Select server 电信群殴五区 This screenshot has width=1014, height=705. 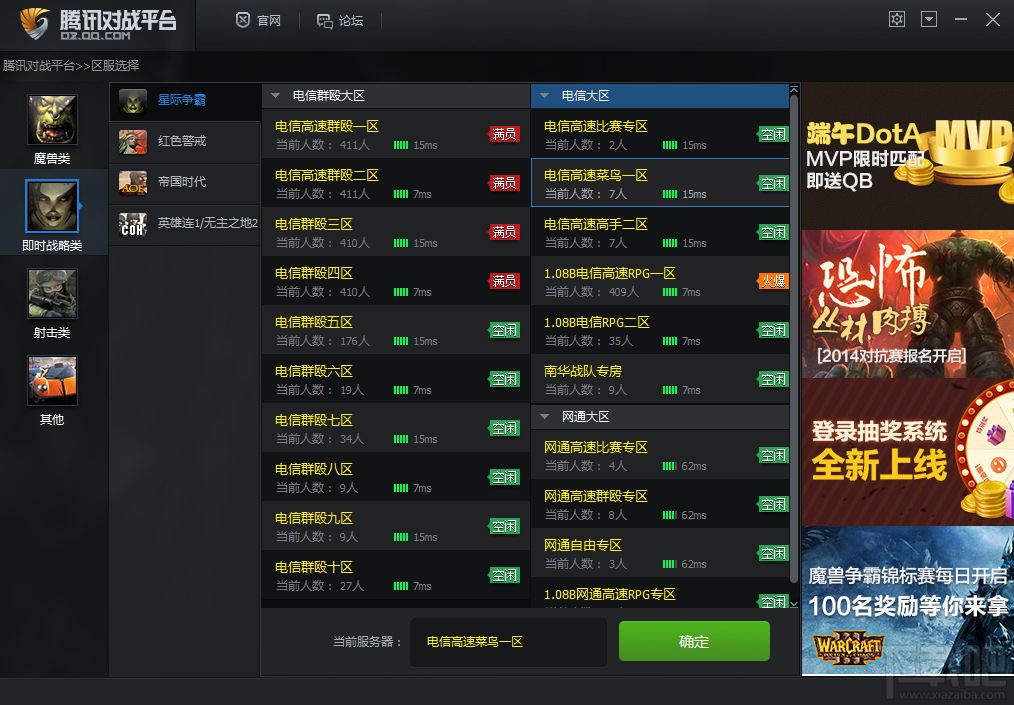point(396,331)
